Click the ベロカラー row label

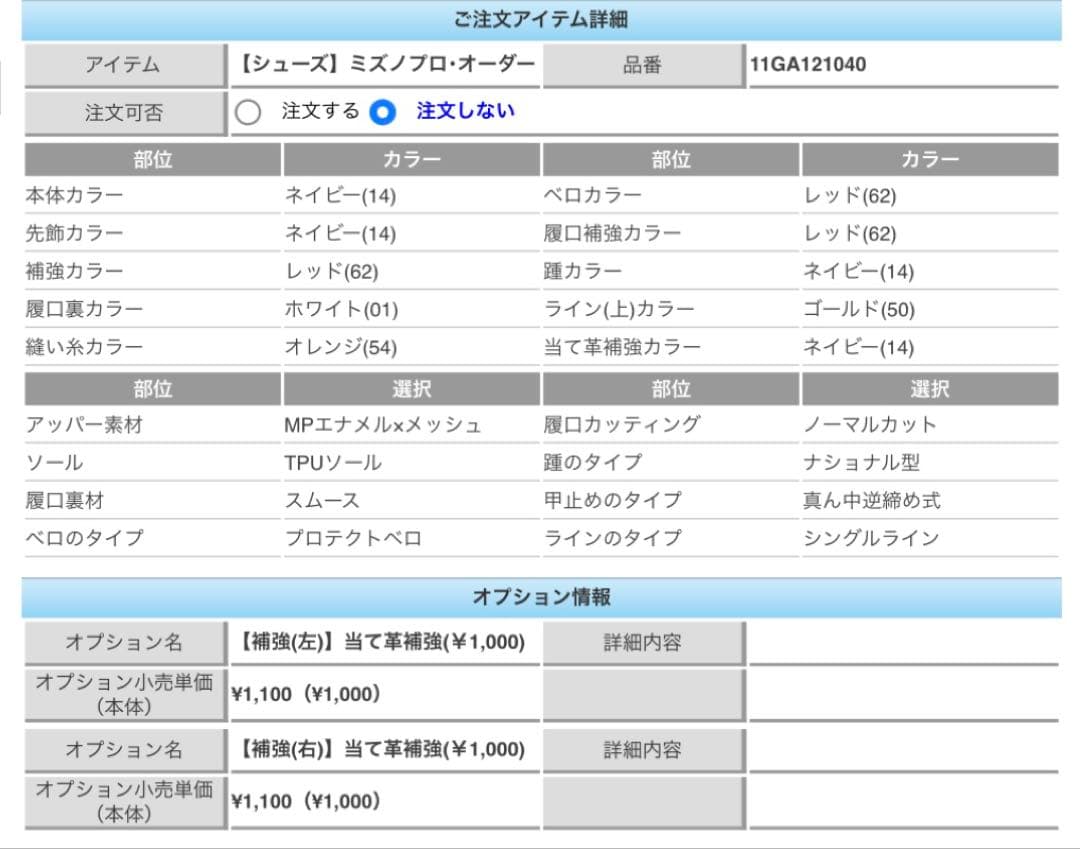click(x=592, y=196)
